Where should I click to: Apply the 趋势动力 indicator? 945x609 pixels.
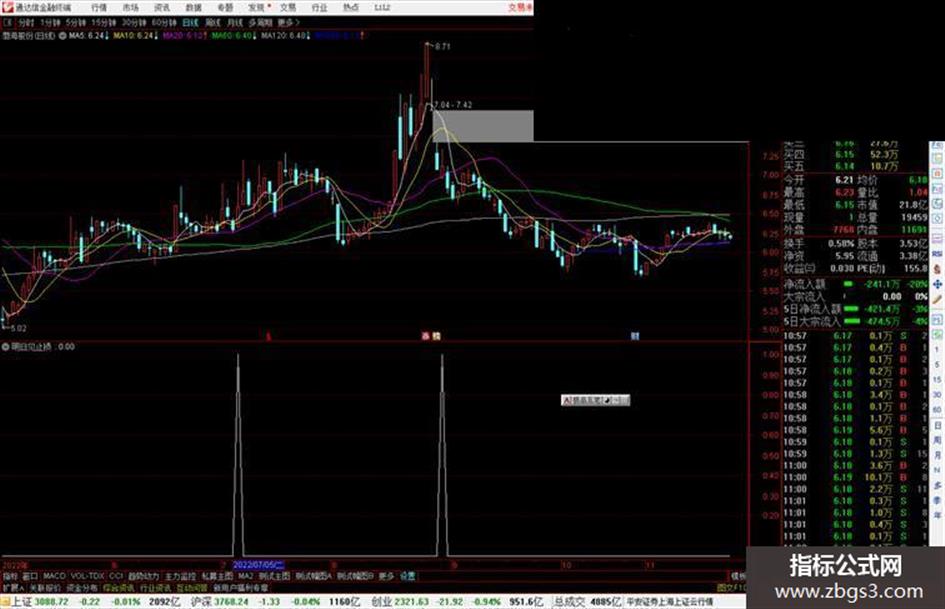[143, 576]
